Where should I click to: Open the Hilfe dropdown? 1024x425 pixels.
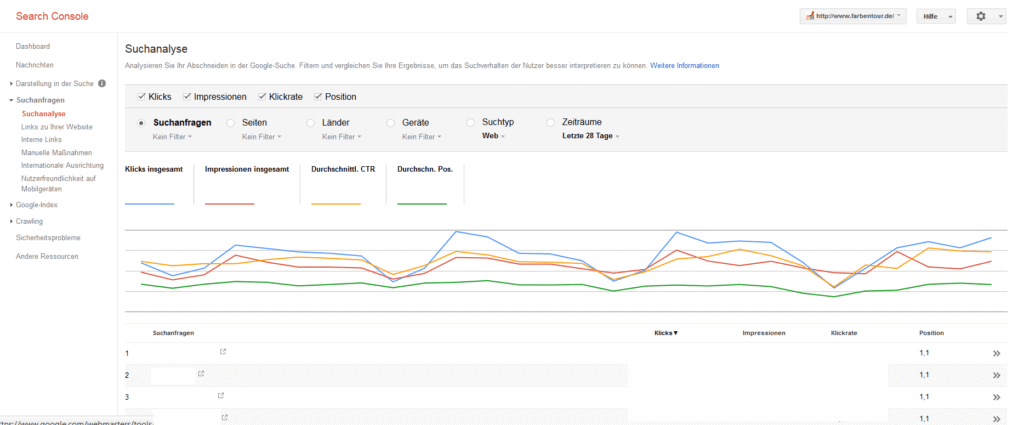tap(936, 16)
